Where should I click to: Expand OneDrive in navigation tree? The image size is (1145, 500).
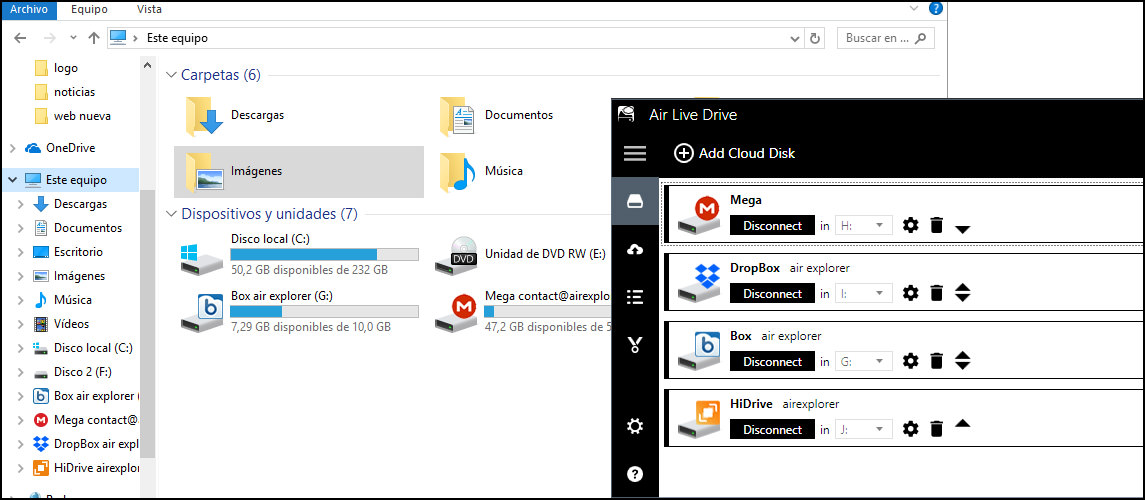point(12,148)
